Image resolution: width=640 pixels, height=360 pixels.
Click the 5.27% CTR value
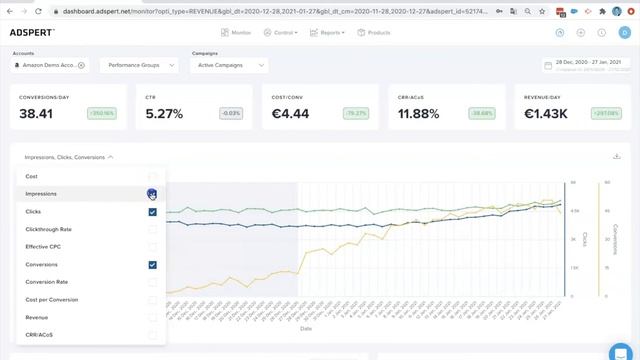(164, 114)
